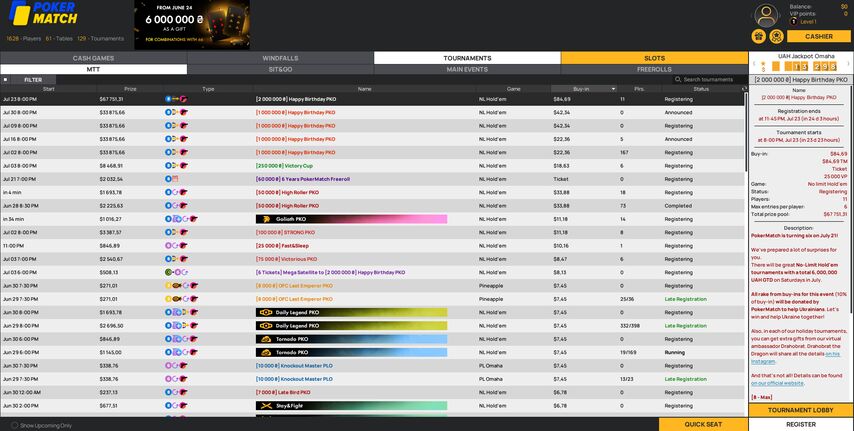Open the gift box bonuses icon
The width and height of the screenshot is (854, 431).
coord(759,37)
